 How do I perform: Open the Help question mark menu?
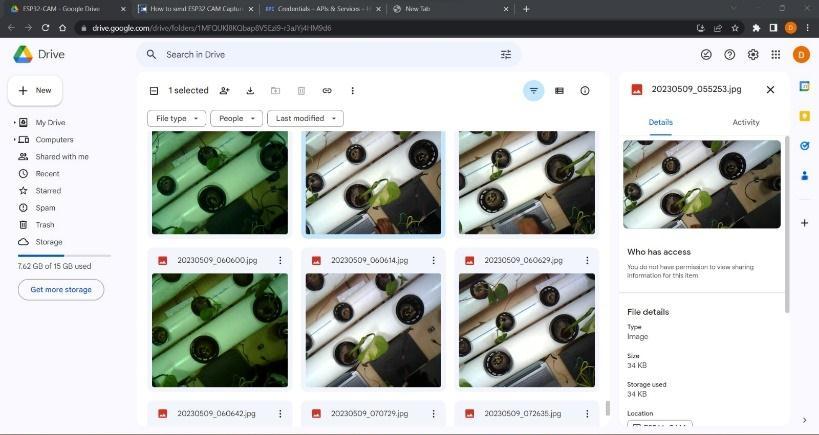pyautogui.click(x=730, y=54)
